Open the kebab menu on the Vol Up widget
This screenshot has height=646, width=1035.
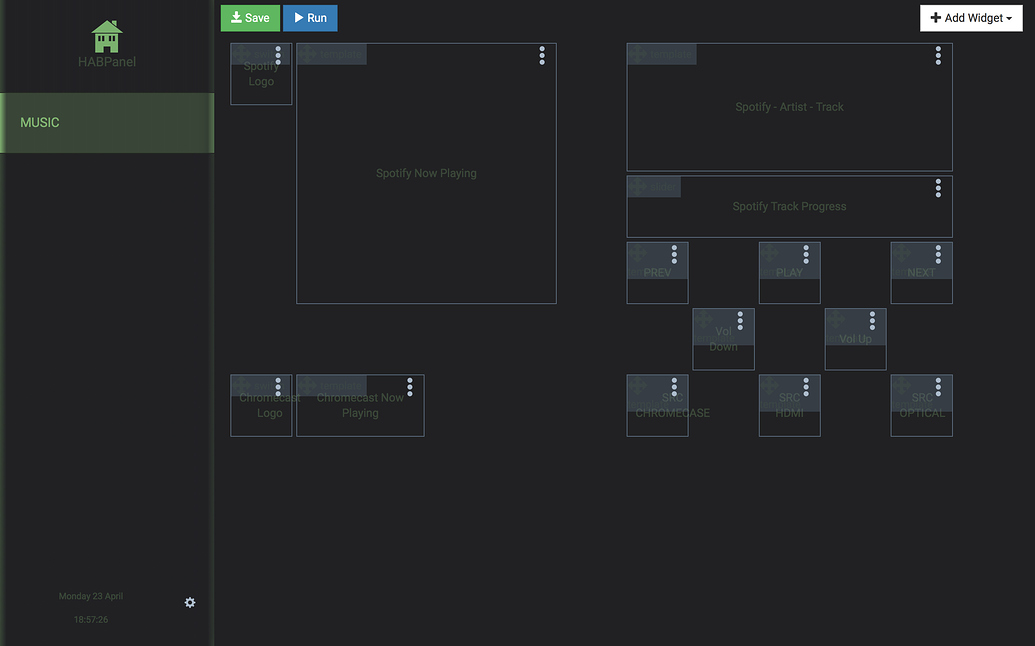click(871, 320)
